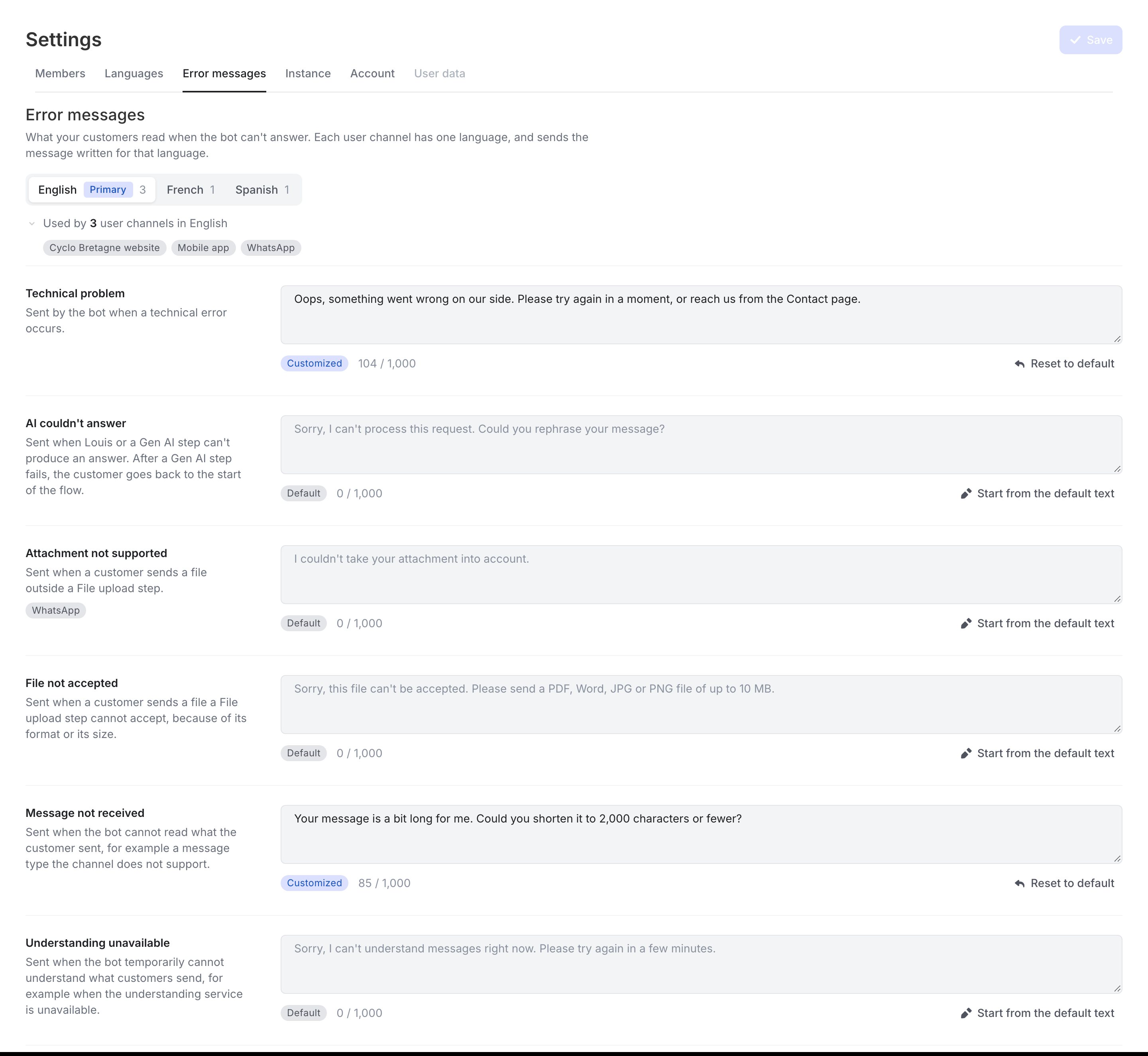Viewport: 1148px width, 1056px height.
Task: Click Customized badge under Message not received
Action: (x=315, y=883)
